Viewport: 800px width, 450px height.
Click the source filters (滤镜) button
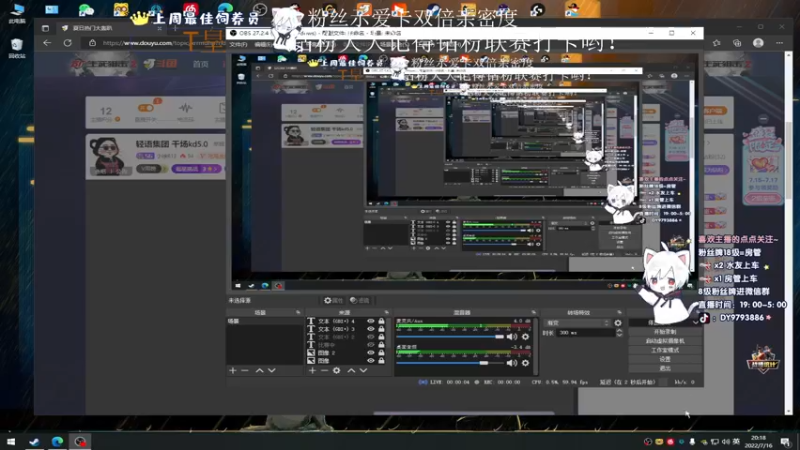[x=360, y=301]
